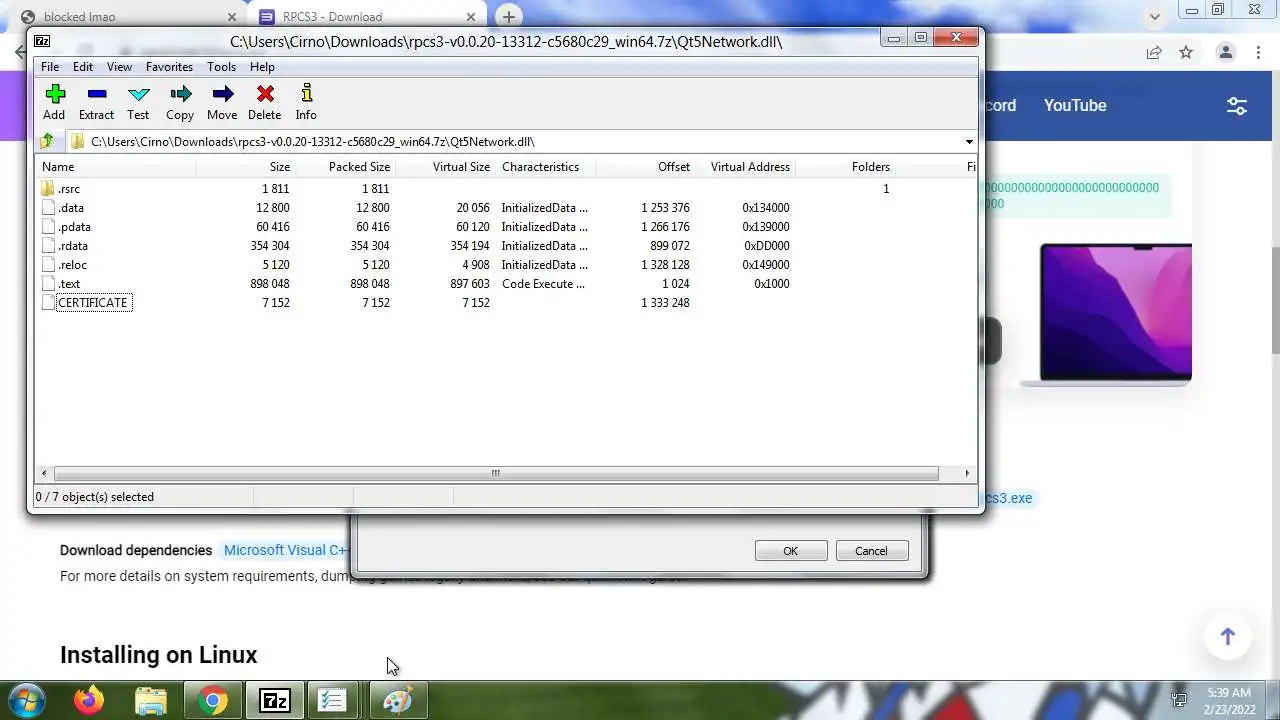The image size is (1280, 720).
Task: Open the Microsoft Visual C++ dependency link
Action: coord(286,550)
